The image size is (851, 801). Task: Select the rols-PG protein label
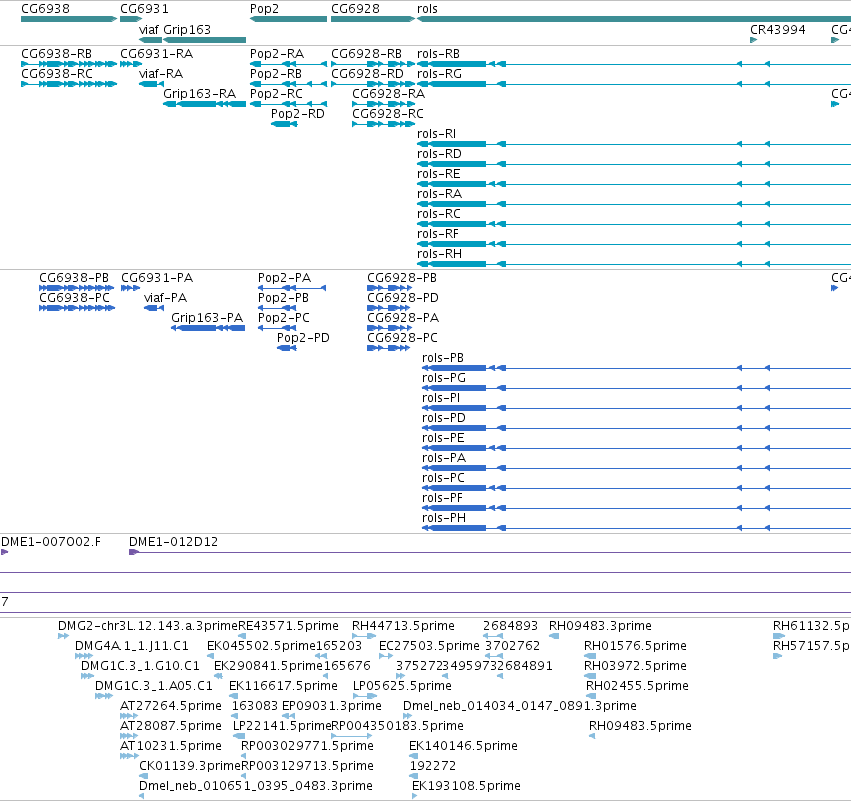coord(443,378)
